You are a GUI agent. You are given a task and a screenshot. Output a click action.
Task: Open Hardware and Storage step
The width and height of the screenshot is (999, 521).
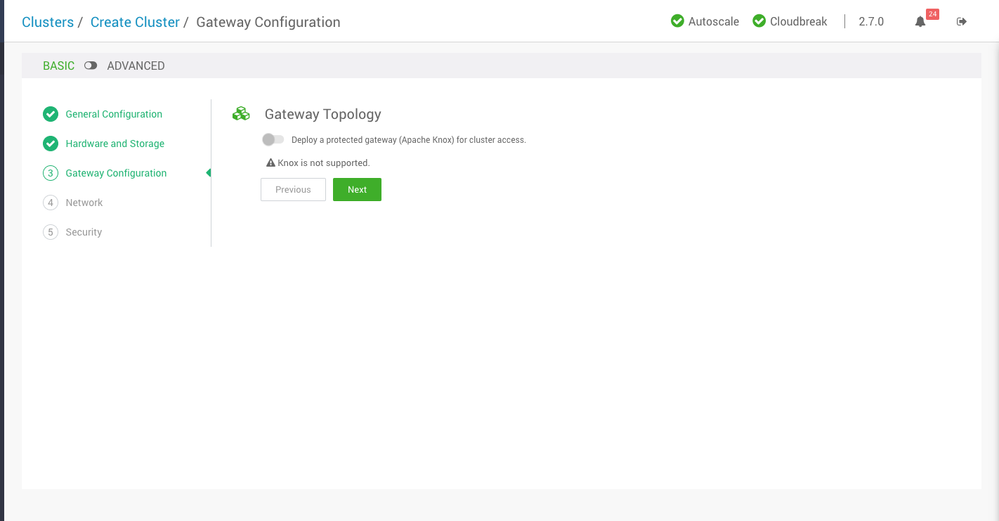(x=115, y=143)
